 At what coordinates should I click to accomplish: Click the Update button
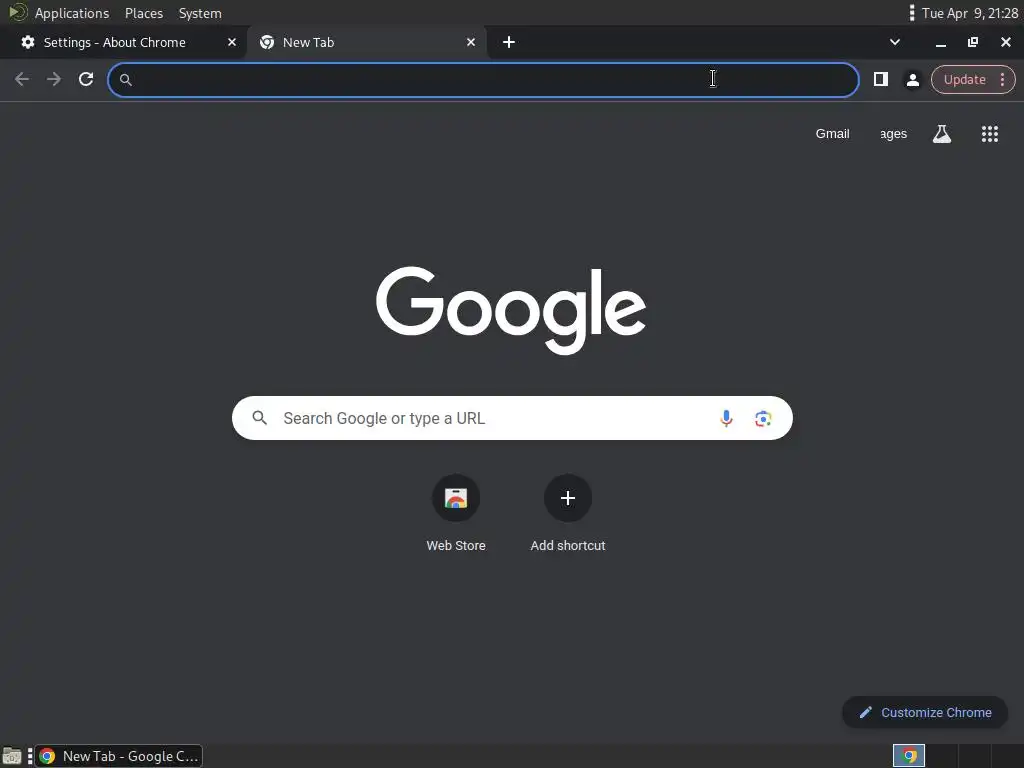pyautogui.click(x=964, y=80)
